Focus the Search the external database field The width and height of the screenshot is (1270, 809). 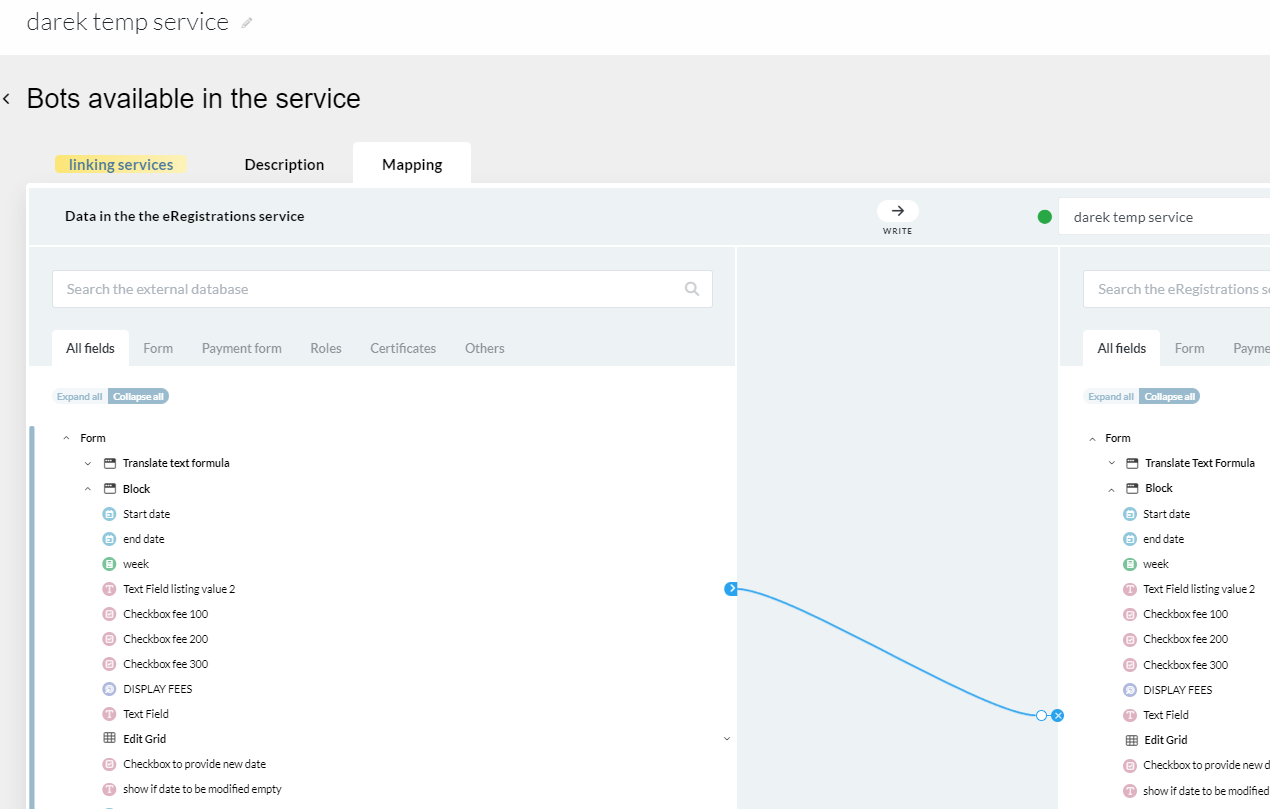pyautogui.click(x=382, y=289)
